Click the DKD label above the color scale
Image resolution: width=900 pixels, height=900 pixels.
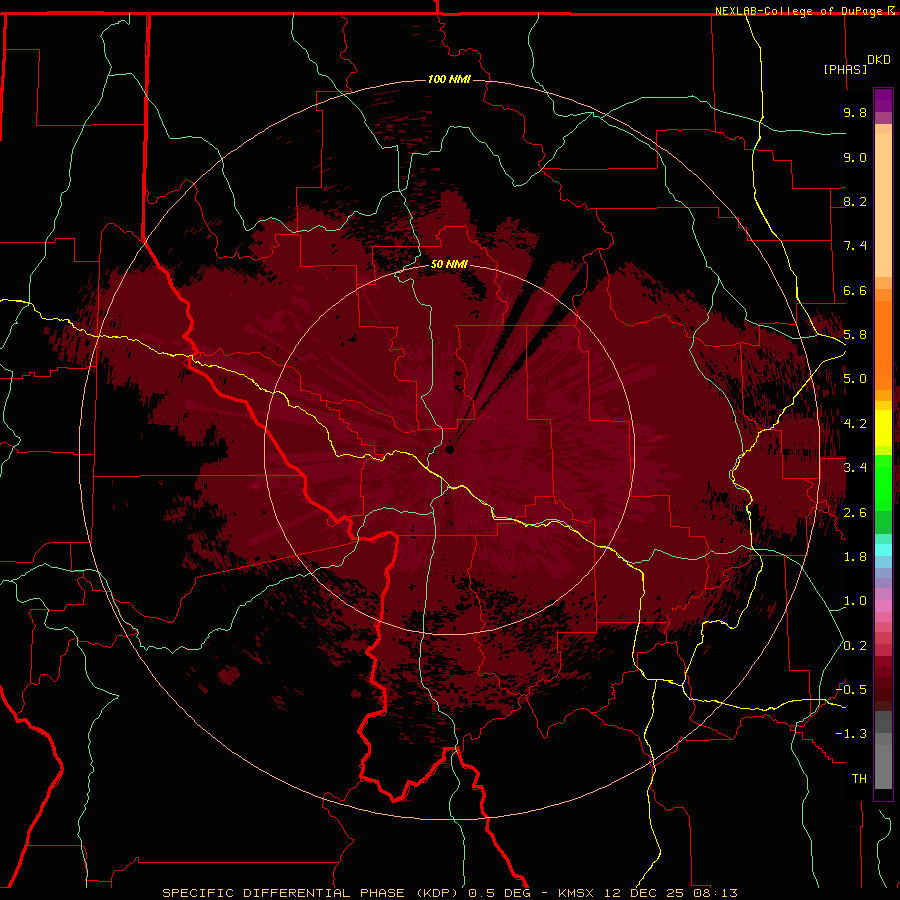click(x=879, y=60)
